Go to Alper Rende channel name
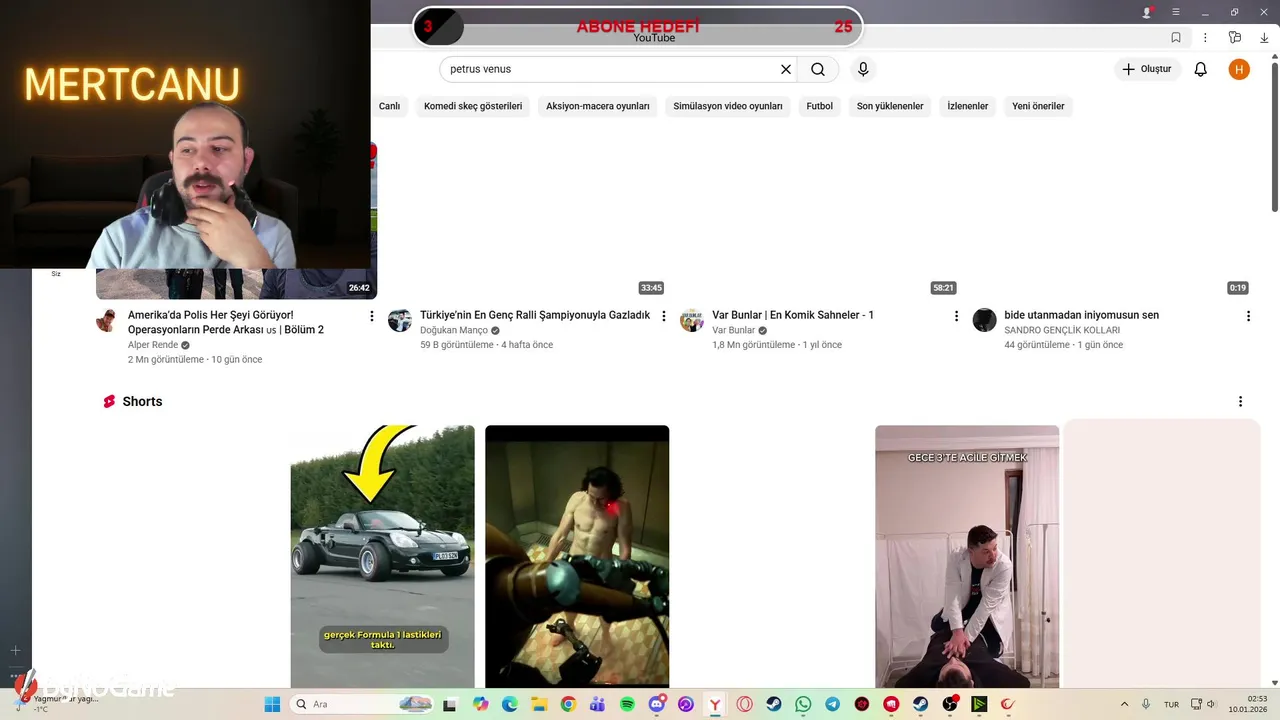The image size is (1280, 720). click(x=153, y=345)
